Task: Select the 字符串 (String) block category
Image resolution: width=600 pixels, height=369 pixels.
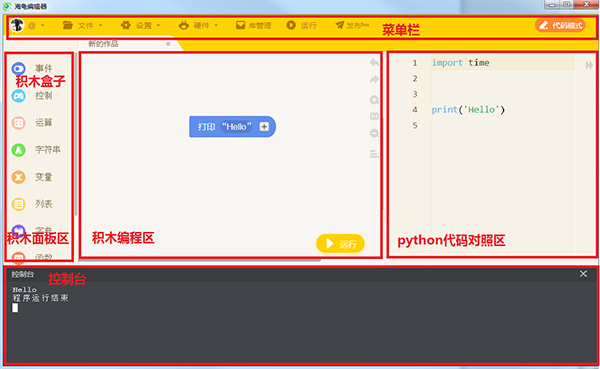Action: (x=36, y=150)
